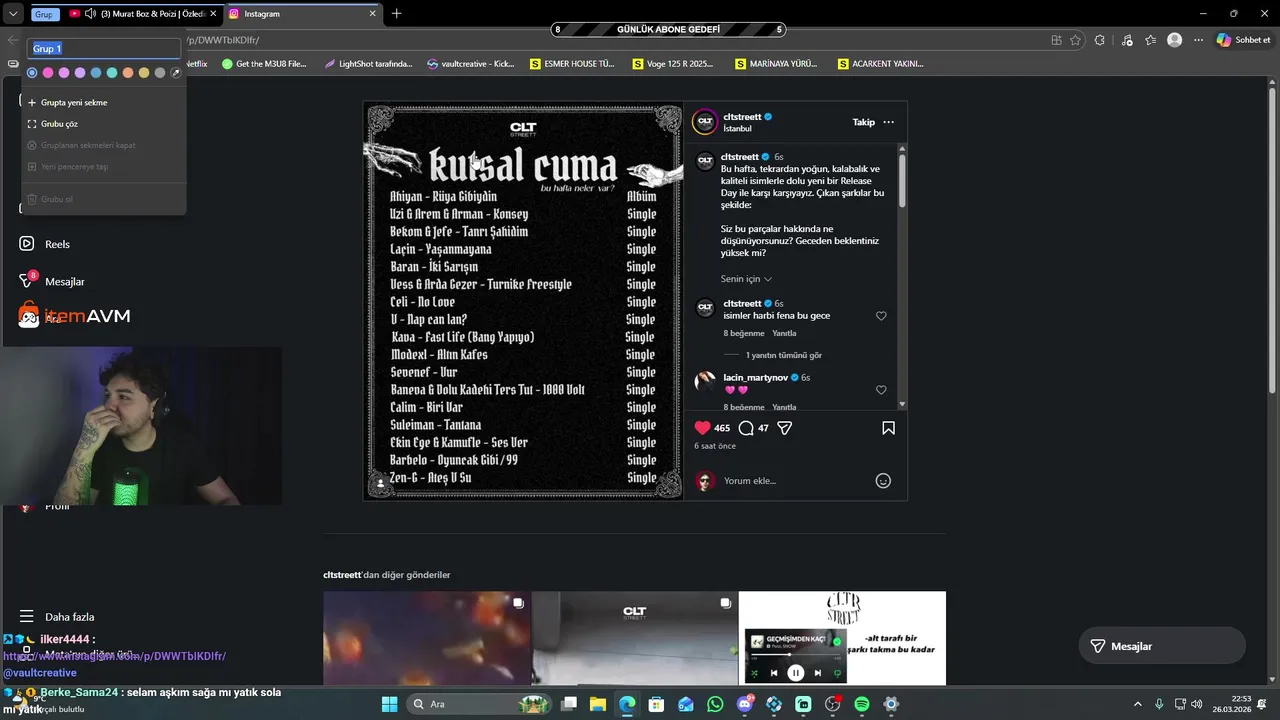Image resolution: width=1280 pixels, height=720 pixels.
Task: Expand 1 yanıtın tümünü gör replies
Action: [x=783, y=355]
